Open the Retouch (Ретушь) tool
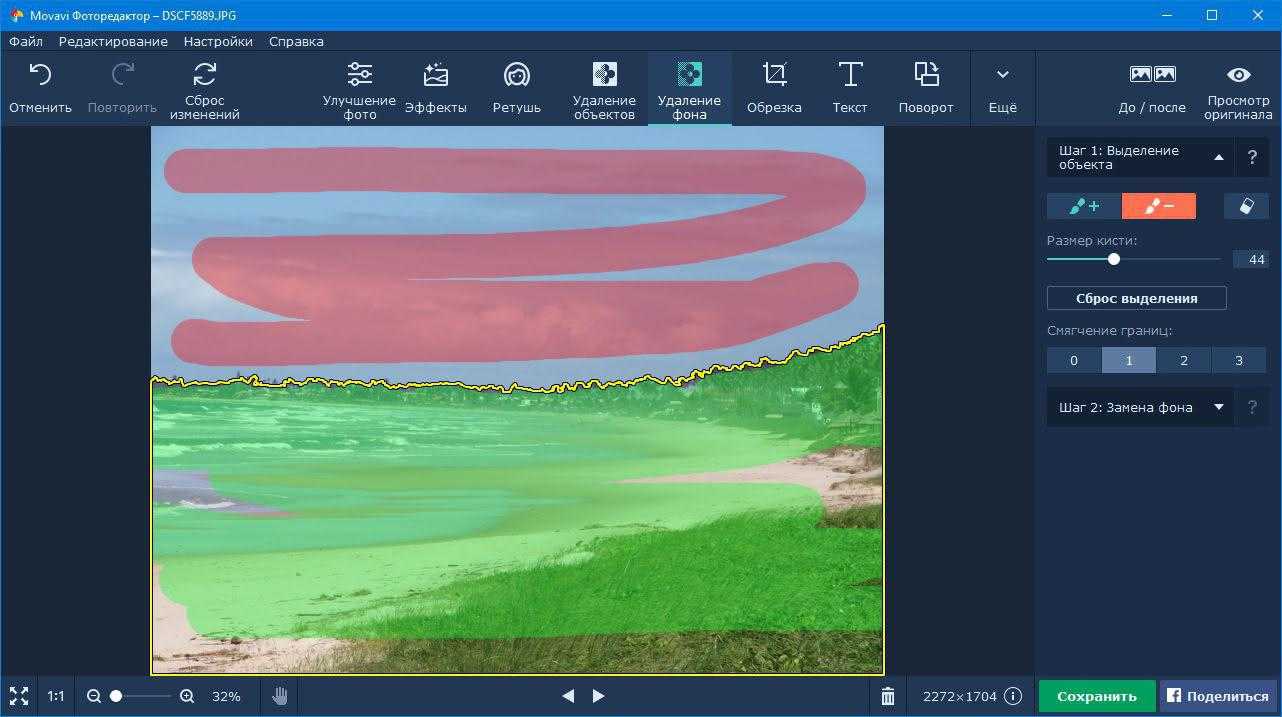Image resolution: width=1282 pixels, height=717 pixels. (x=516, y=88)
